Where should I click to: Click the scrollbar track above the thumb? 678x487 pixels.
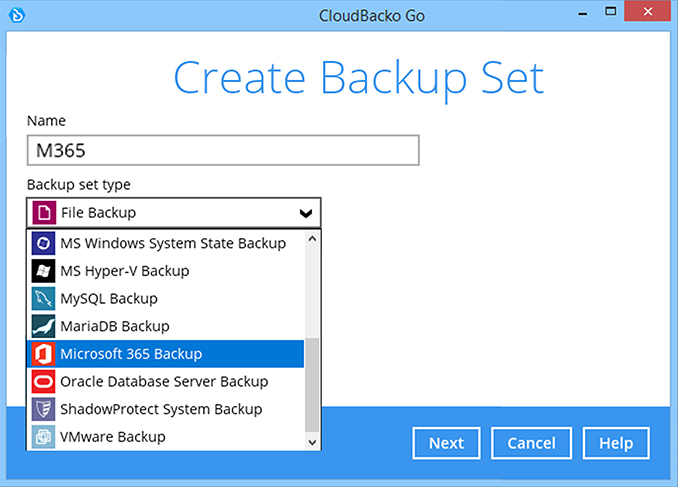312,292
